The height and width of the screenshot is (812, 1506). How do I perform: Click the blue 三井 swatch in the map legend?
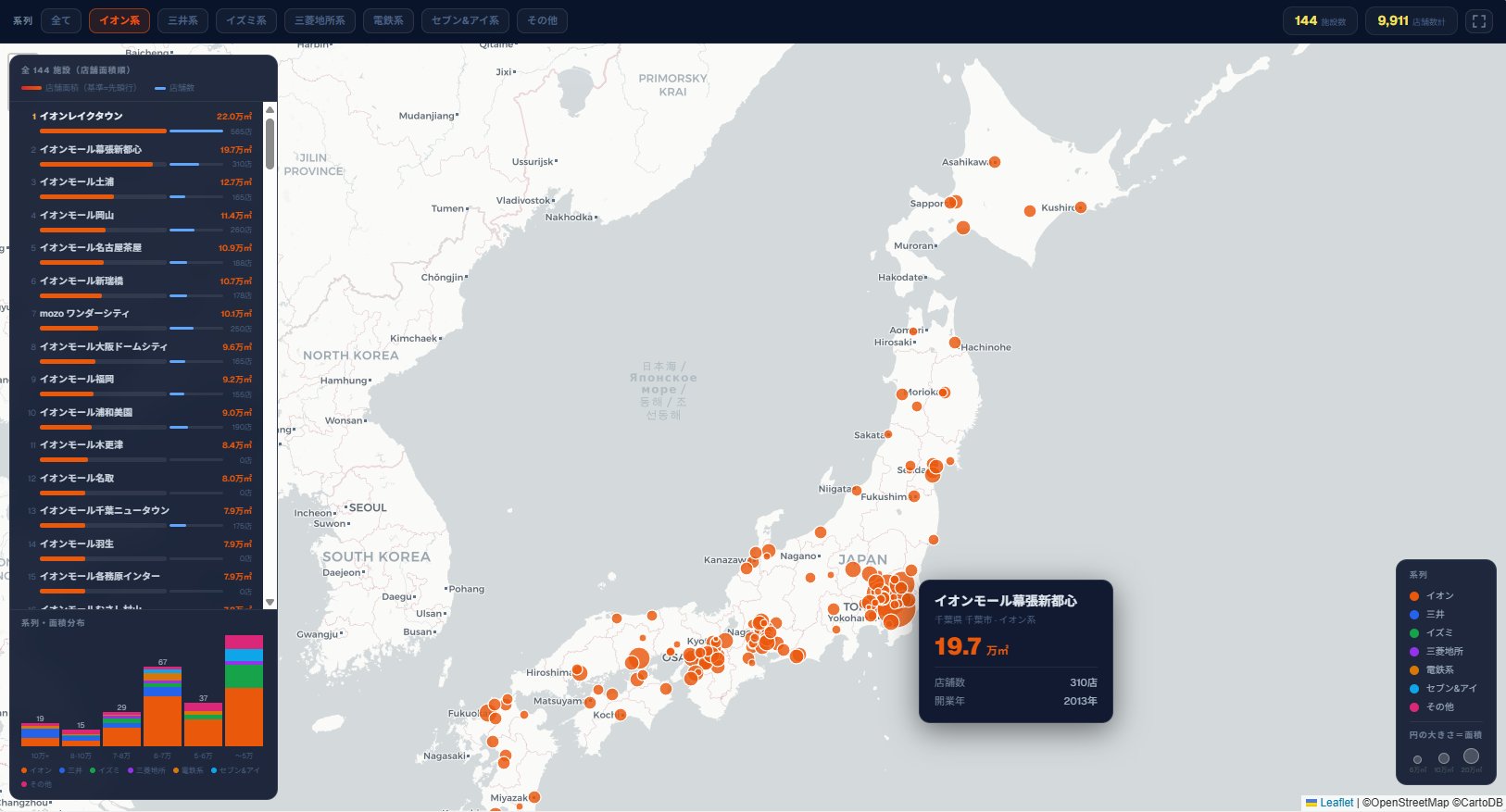point(1414,615)
